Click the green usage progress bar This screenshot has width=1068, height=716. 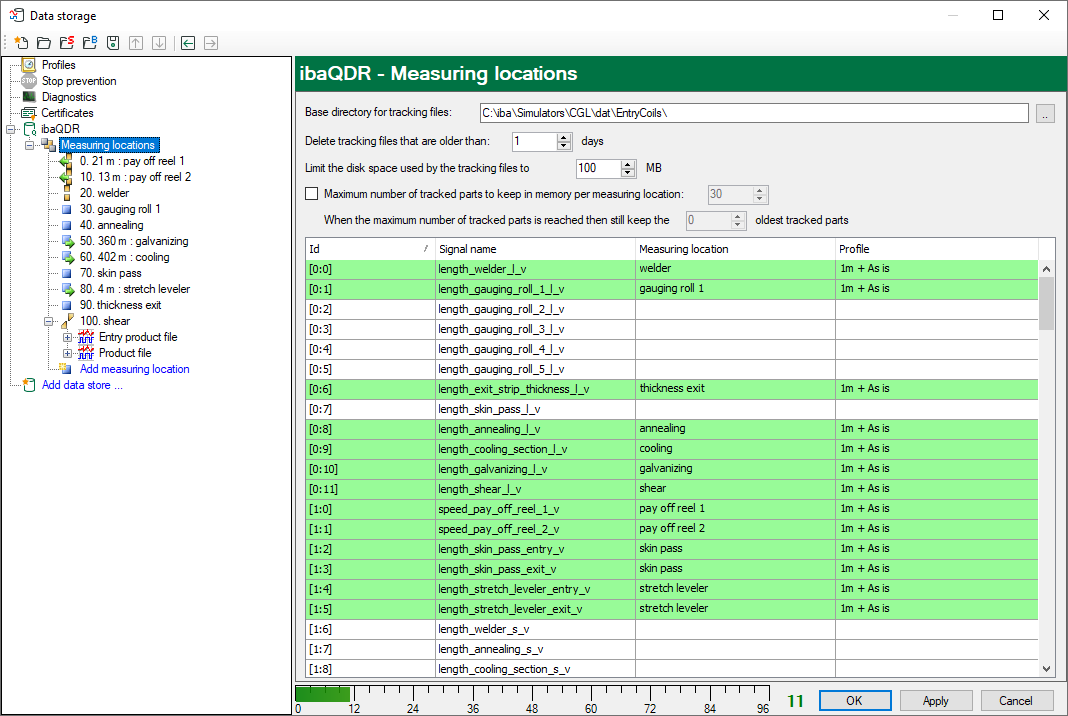[x=322, y=694]
